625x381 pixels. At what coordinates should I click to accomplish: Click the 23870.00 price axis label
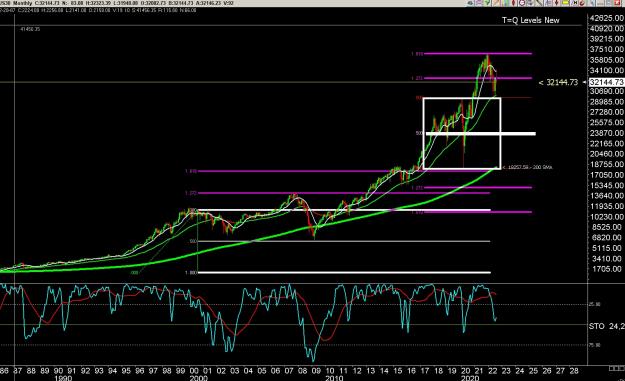click(606, 133)
